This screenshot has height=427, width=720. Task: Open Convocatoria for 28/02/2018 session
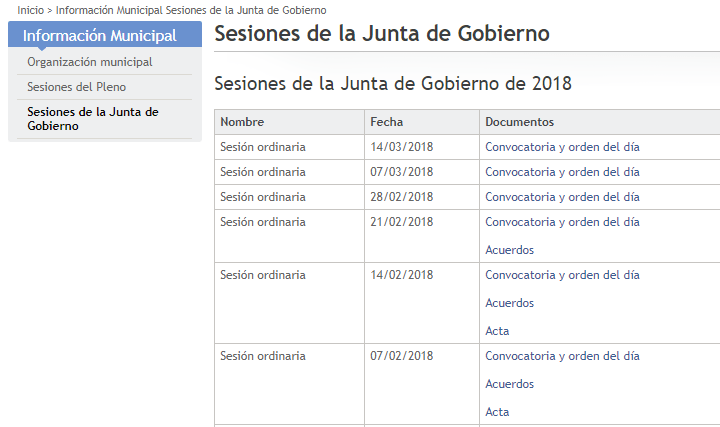[x=562, y=197]
